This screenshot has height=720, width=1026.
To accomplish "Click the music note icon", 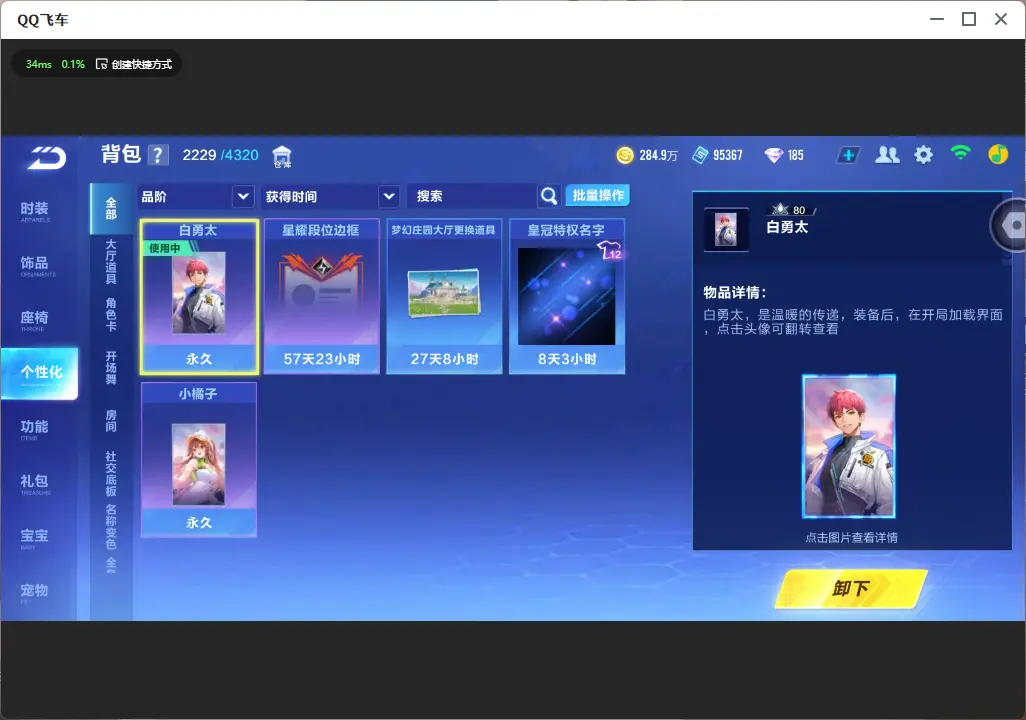I will (x=998, y=154).
